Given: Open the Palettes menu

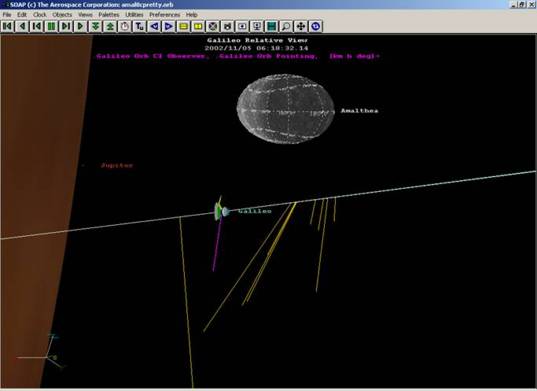Looking at the screenshot, I should point(109,15).
